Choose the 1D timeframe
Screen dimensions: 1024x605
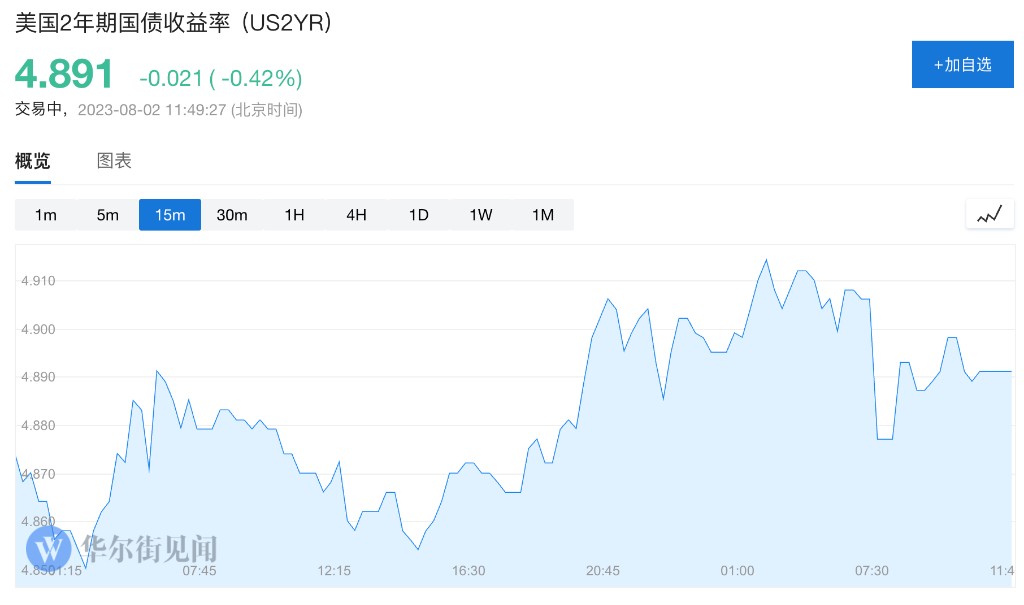(418, 215)
